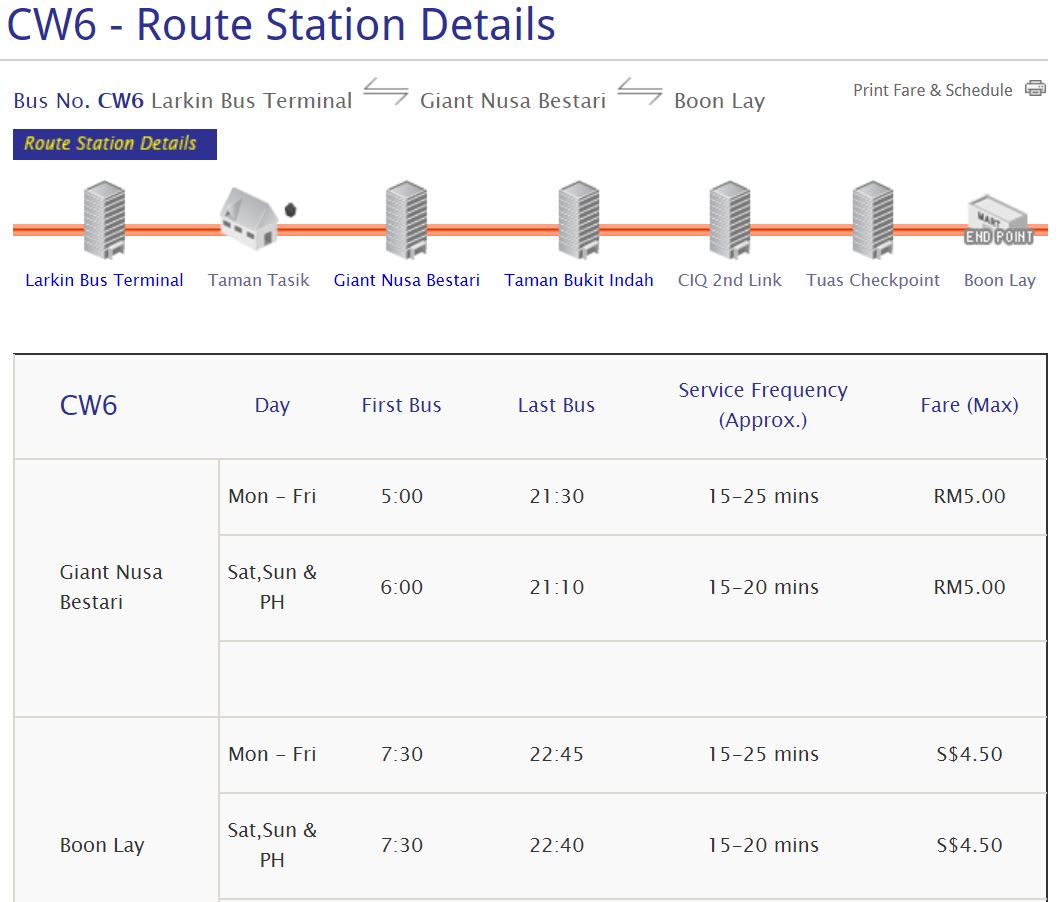The image size is (1062, 902).
Task: Click the CIQ 2nd Link building icon
Action: tap(730, 220)
